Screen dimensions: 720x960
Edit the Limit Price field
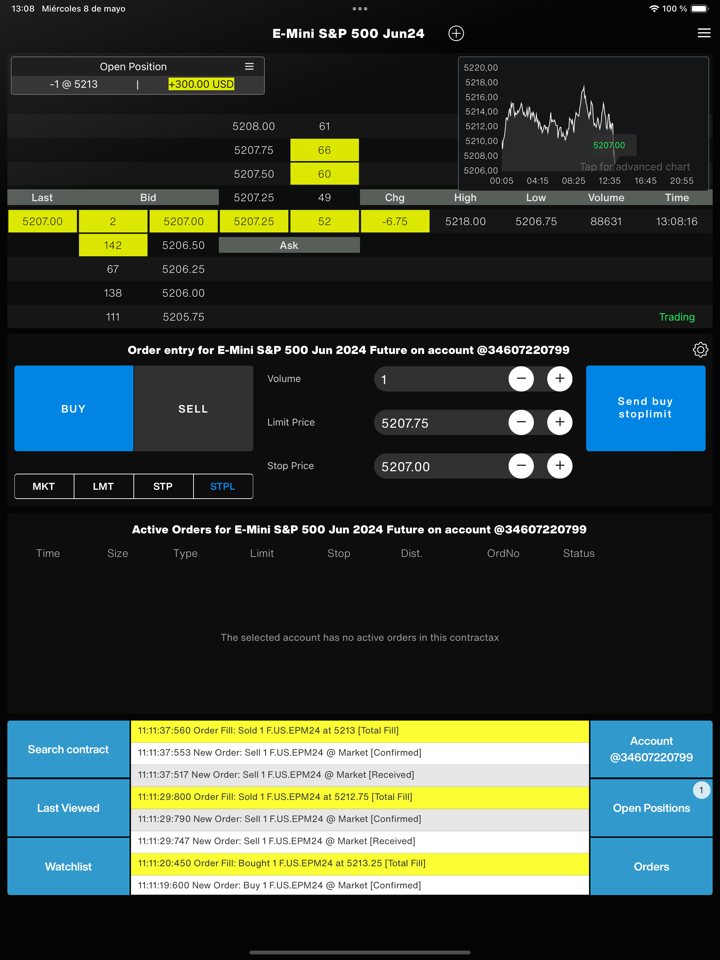pos(438,423)
